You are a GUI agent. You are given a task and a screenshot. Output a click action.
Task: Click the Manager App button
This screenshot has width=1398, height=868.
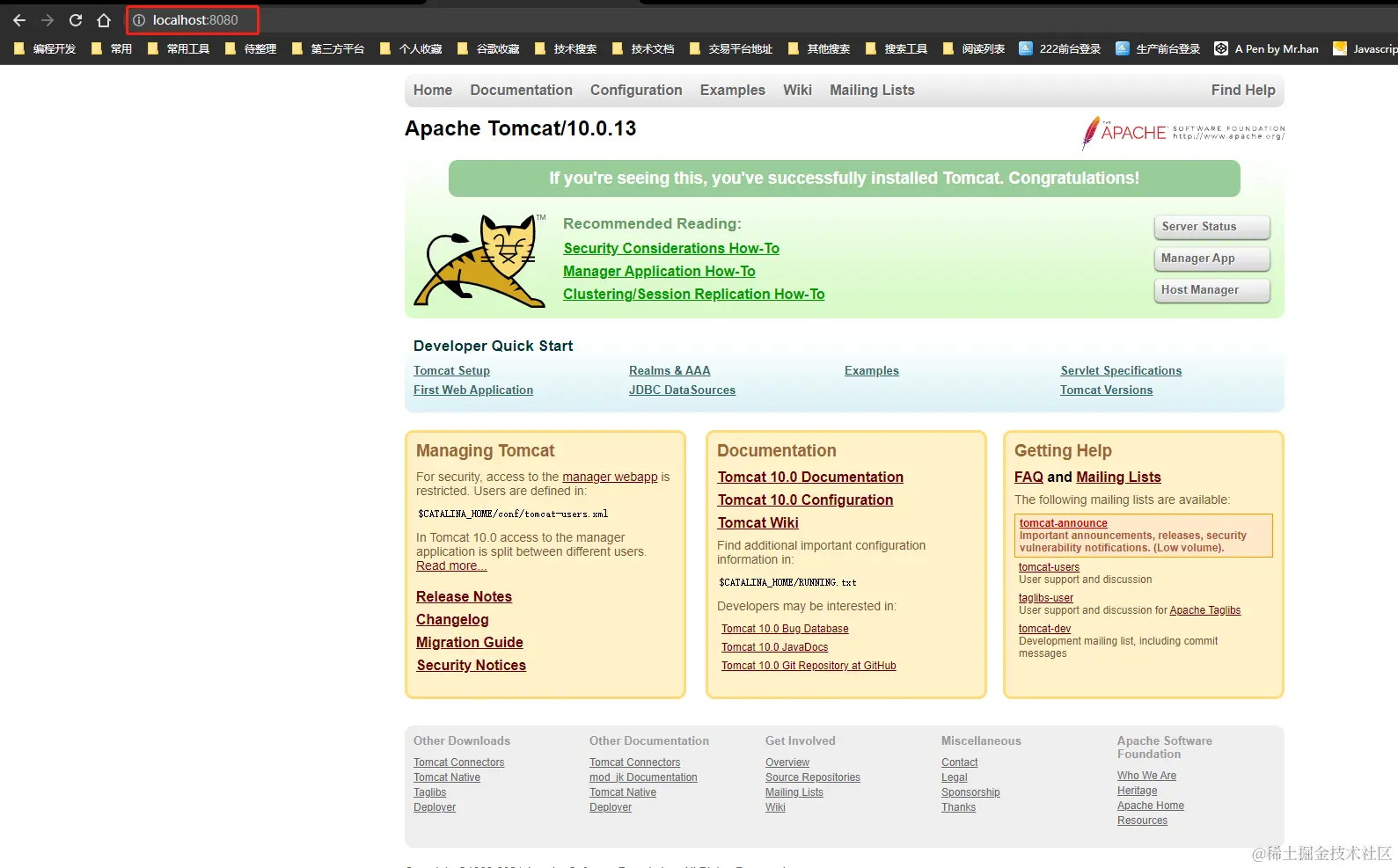click(x=1212, y=259)
